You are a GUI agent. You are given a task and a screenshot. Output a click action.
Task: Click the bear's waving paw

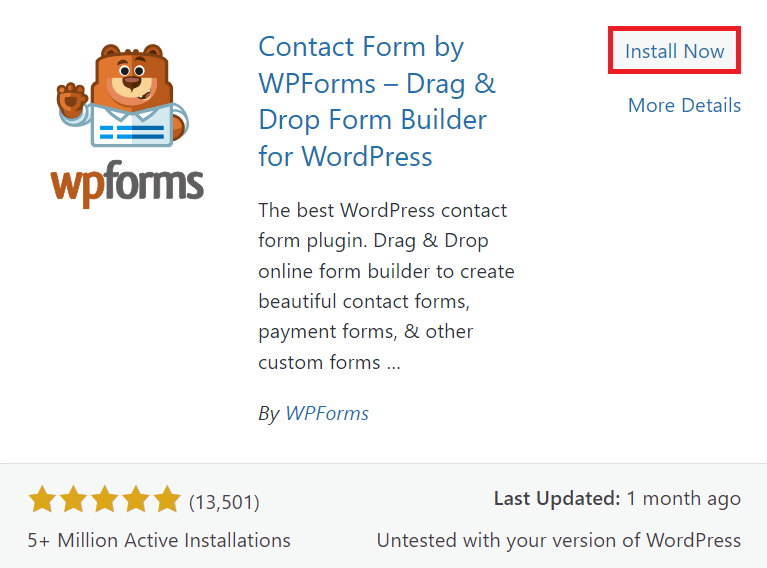[71, 100]
